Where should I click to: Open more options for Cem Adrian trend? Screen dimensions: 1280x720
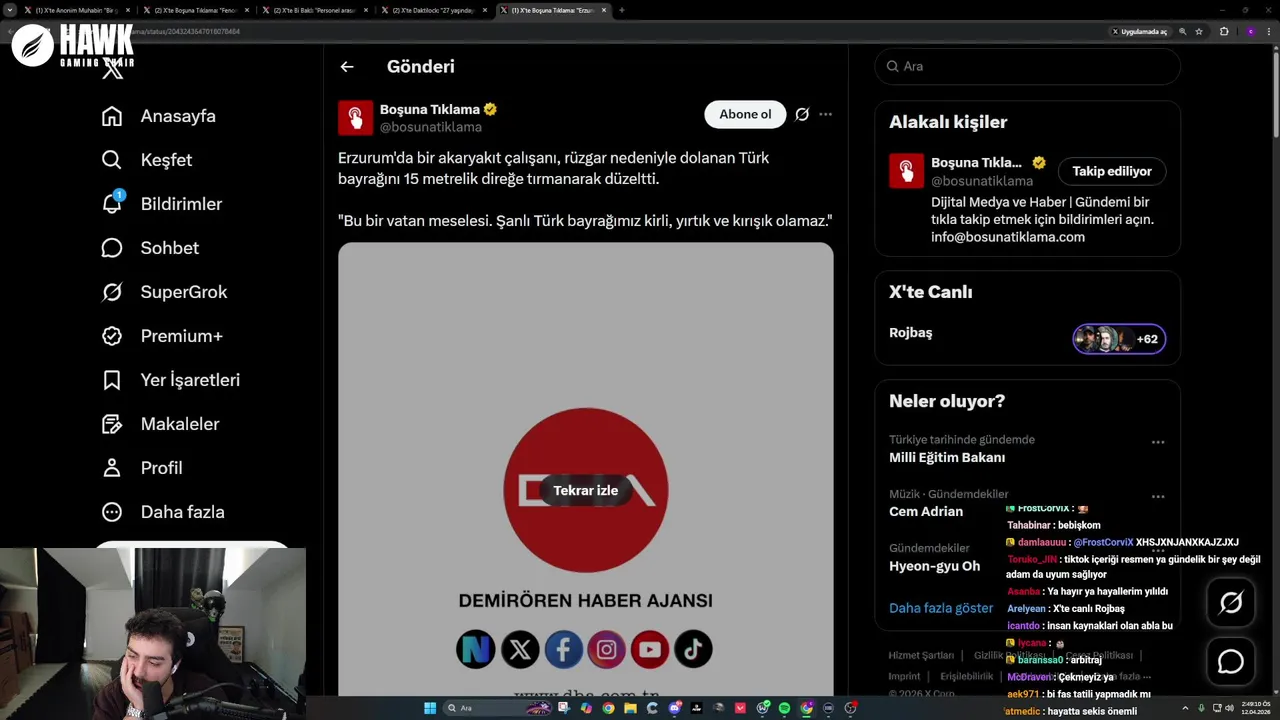click(x=1157, y=496)
